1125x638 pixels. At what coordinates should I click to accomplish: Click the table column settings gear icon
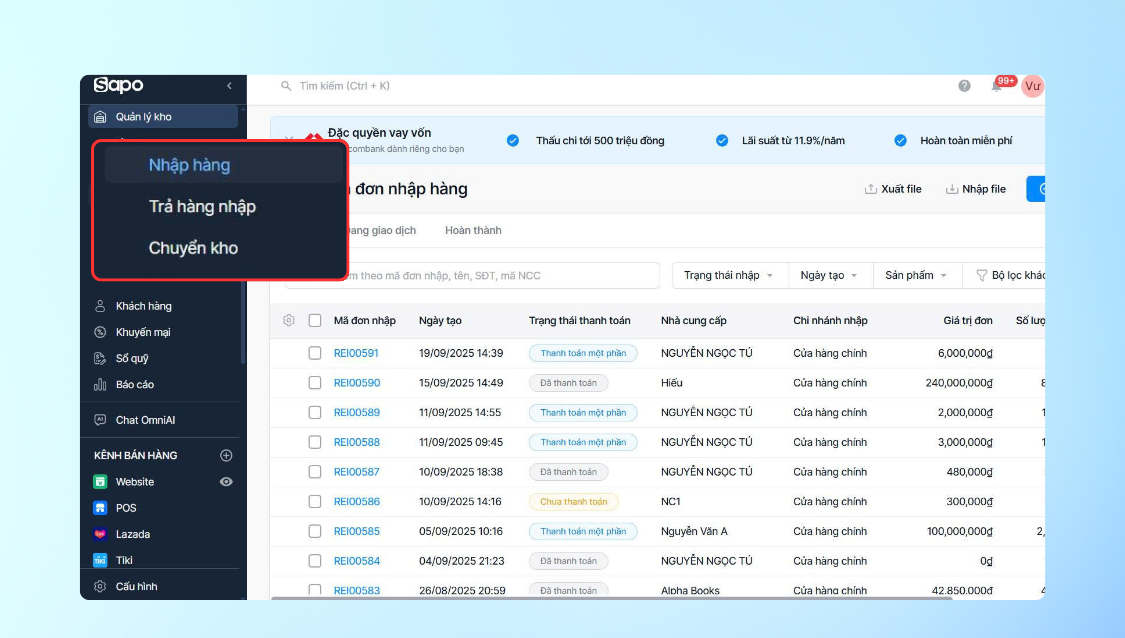289,321
